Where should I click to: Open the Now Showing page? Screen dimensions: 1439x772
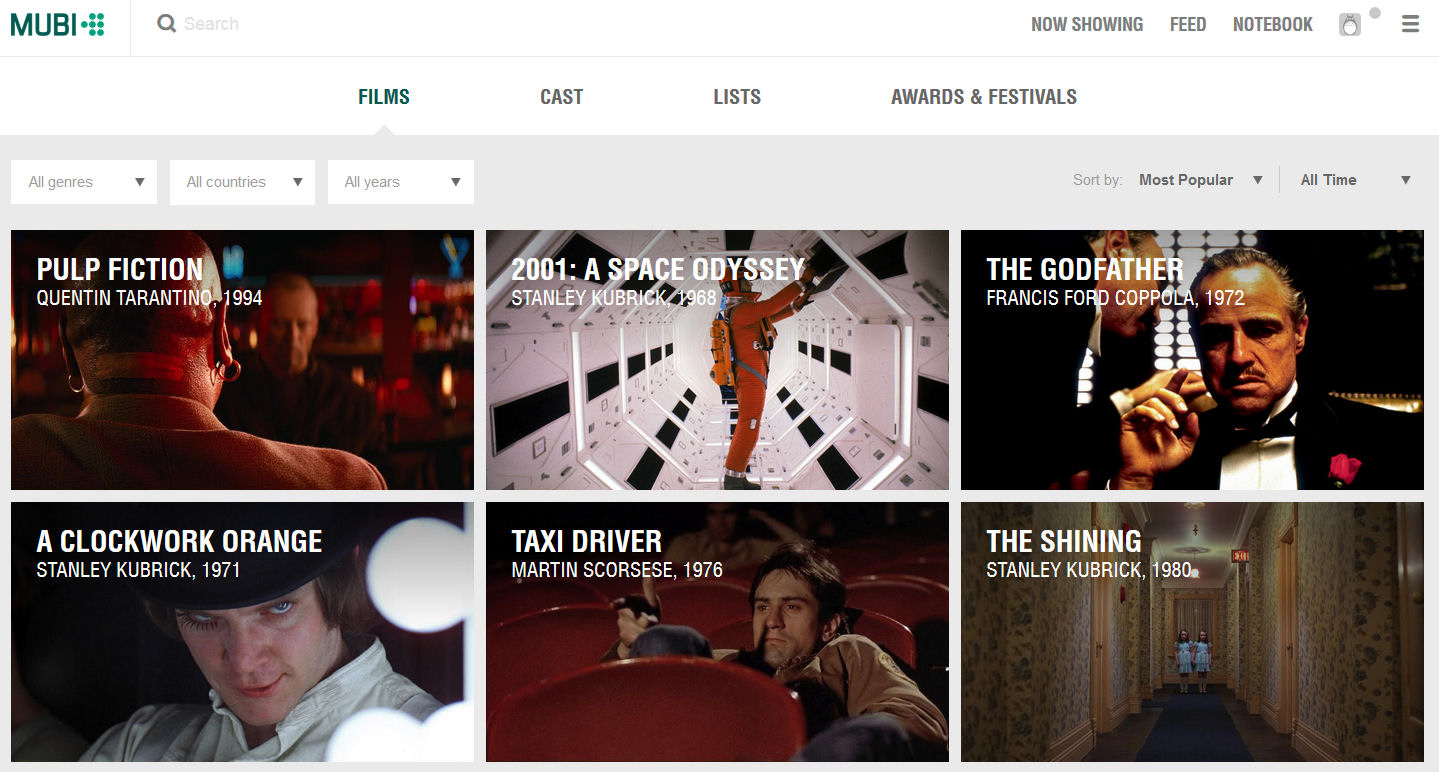pyautogui.click(x=1087, y=24)
